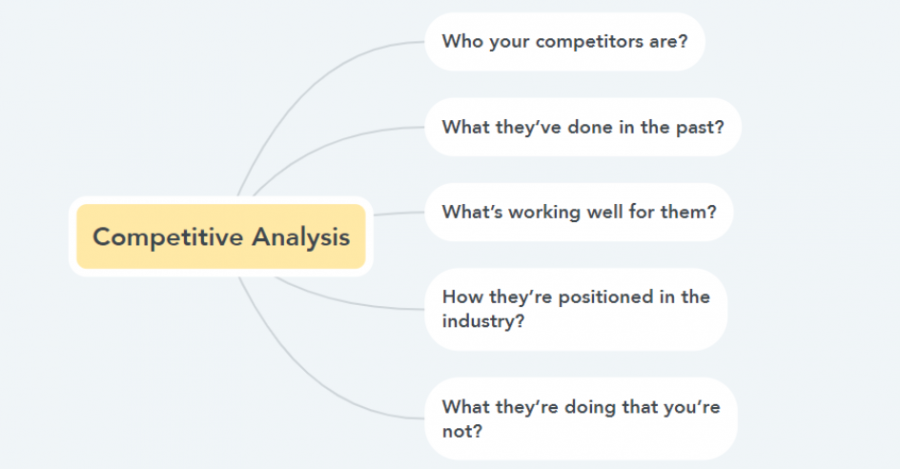Click the word 'not?' in the last topic
900x469 pixels.
[x=462, y=431]
